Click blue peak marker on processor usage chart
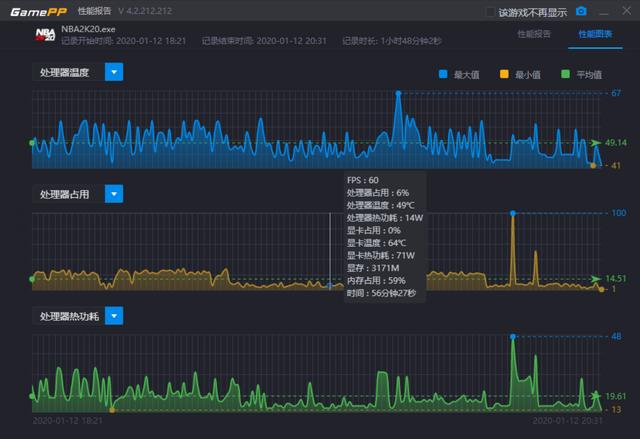 (x=513, y=213)
